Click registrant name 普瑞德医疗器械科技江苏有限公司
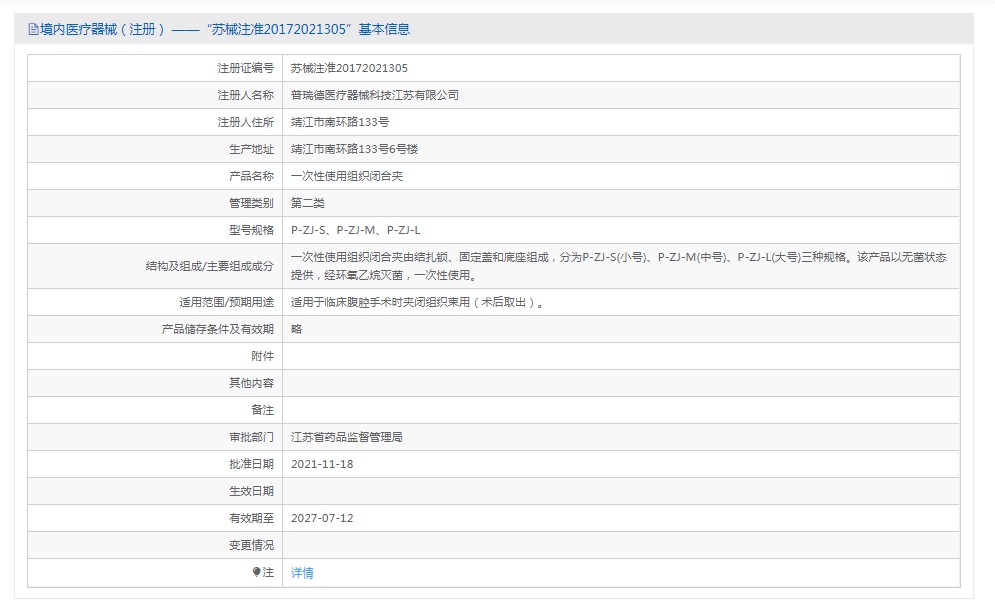 374,95
